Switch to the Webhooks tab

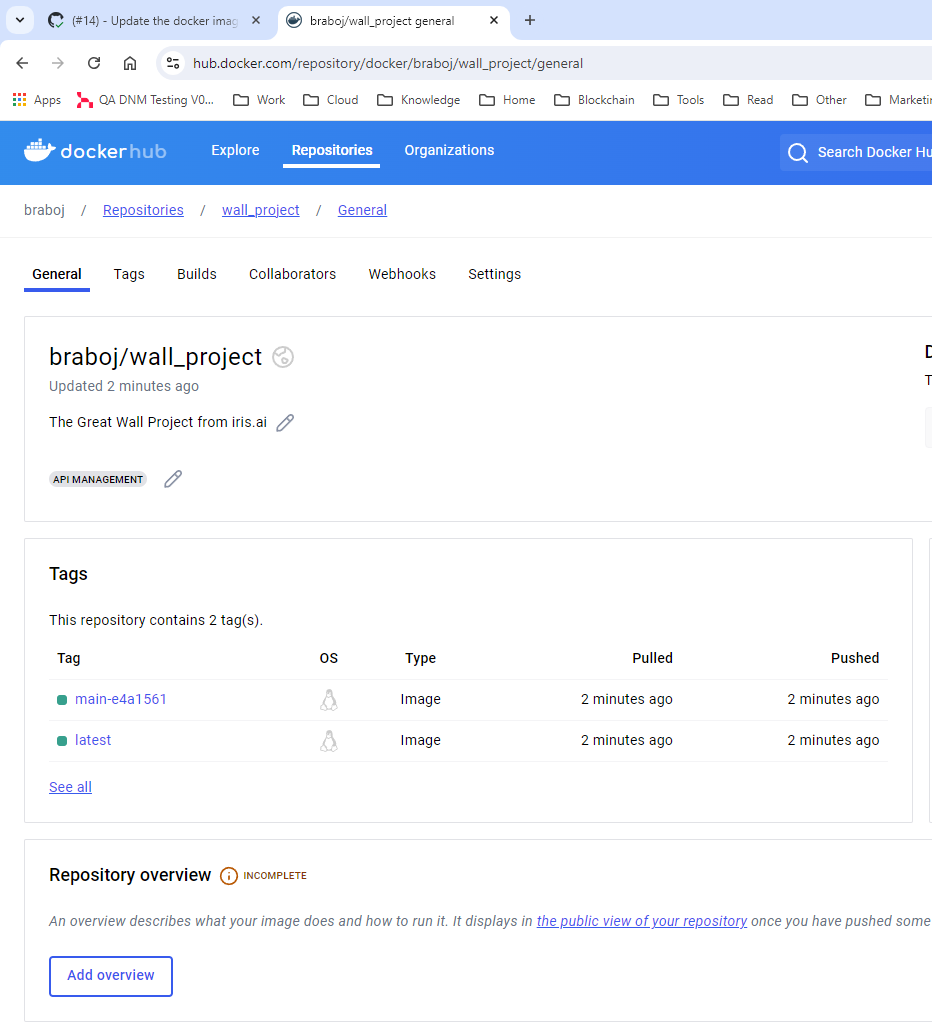pyautogui.click(x=402, y=274)
